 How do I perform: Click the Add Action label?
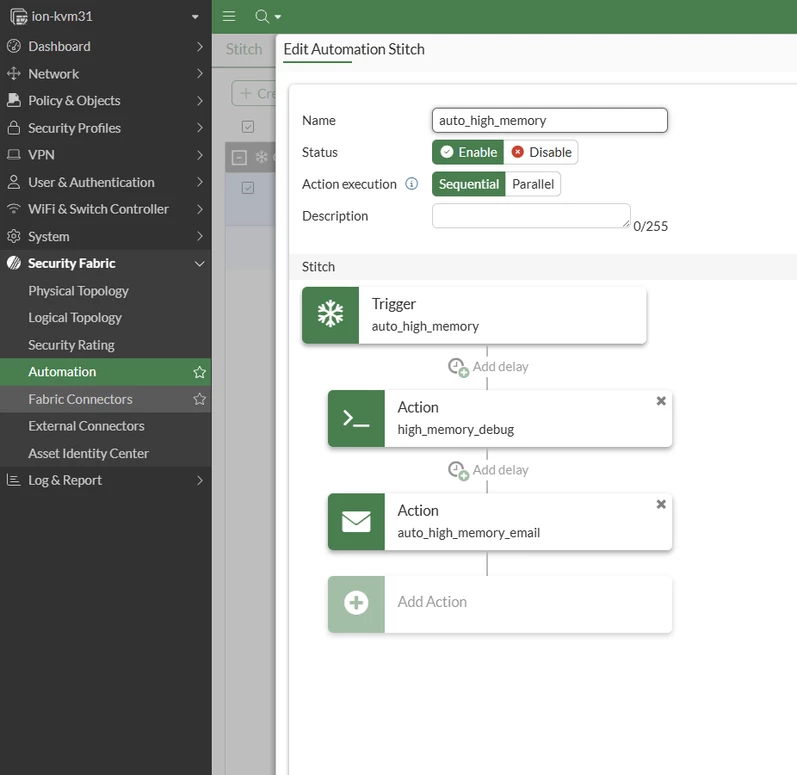432,602
